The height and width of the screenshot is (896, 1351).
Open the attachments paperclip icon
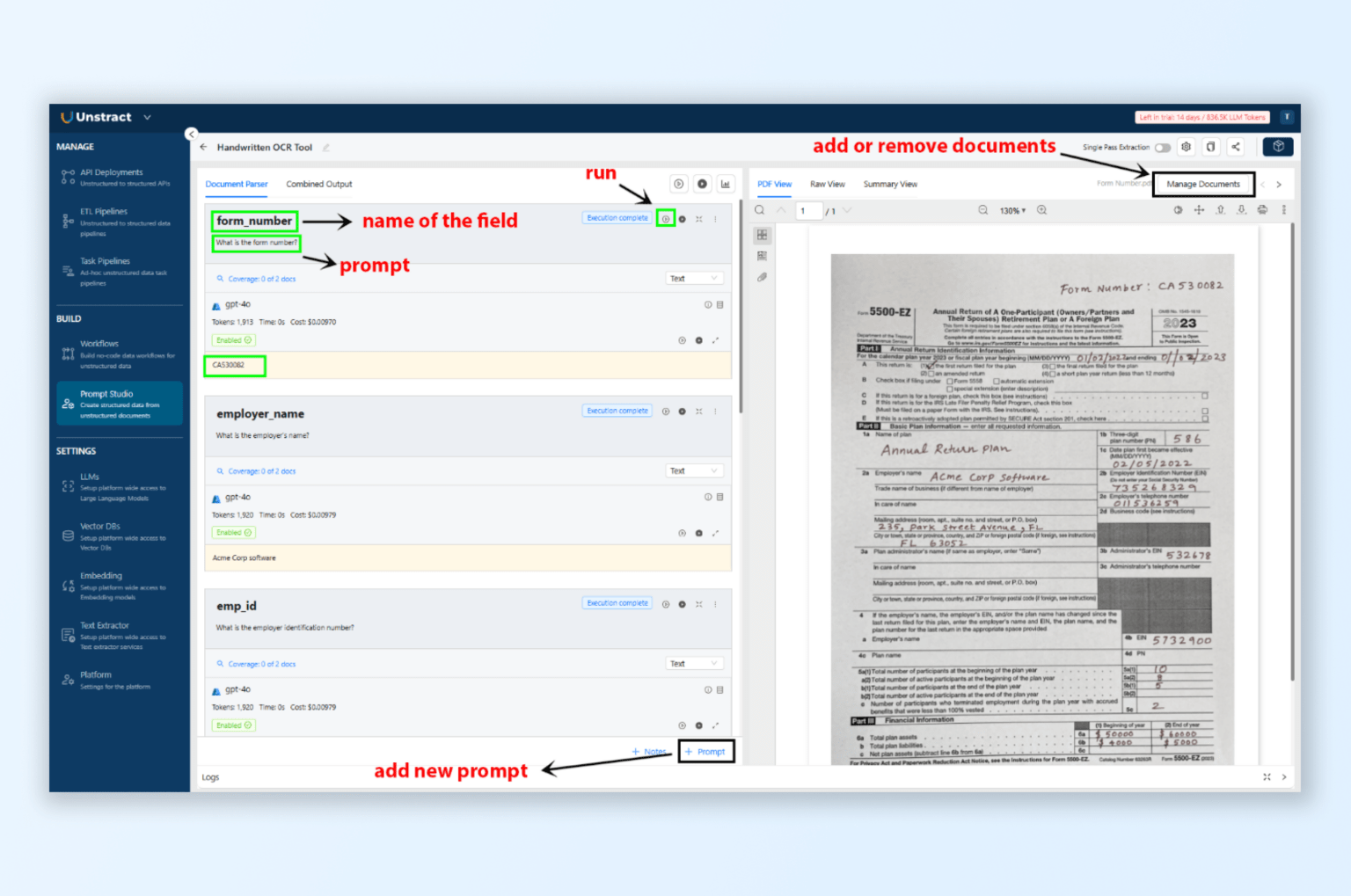[762, 277]
